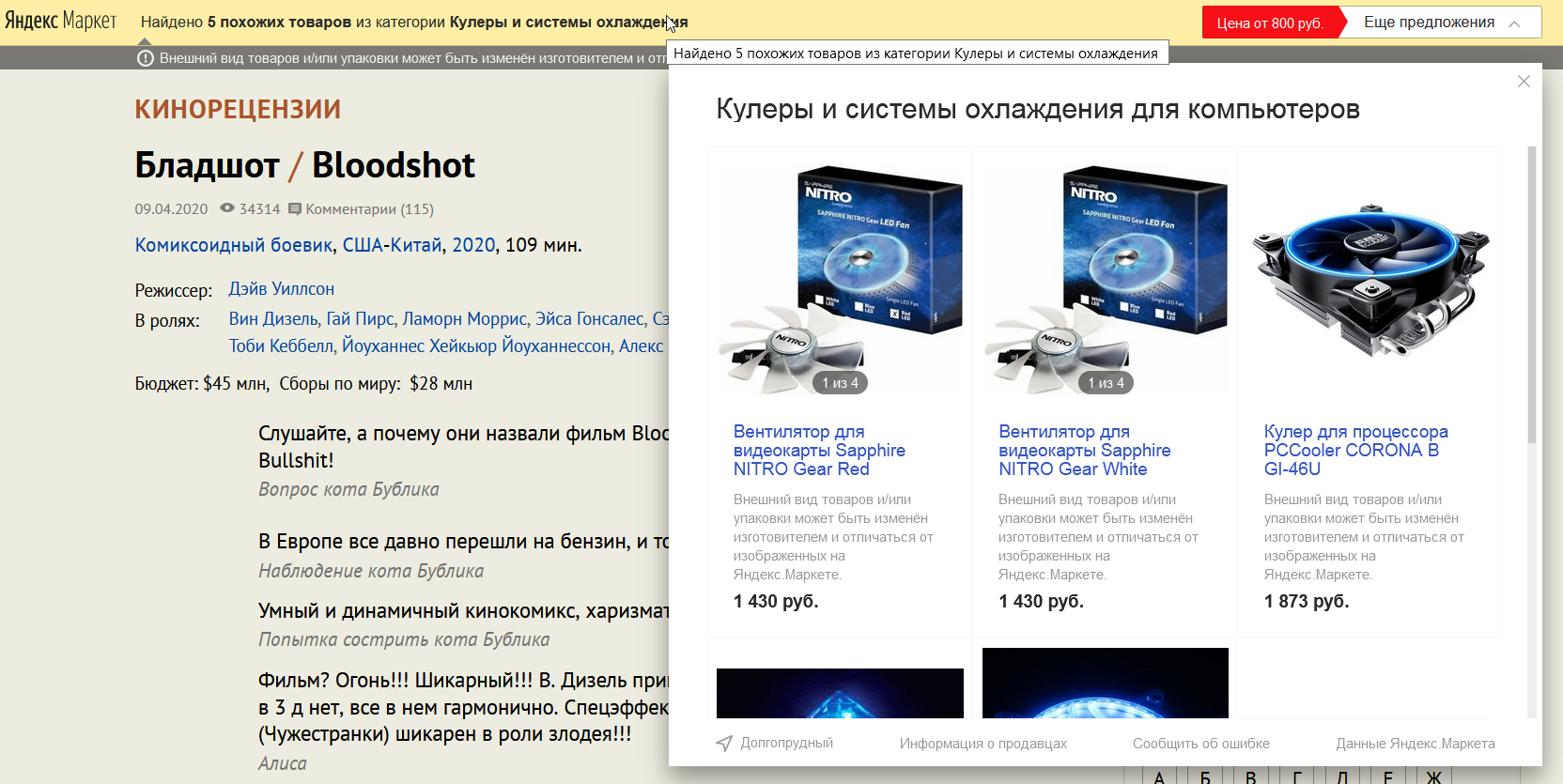1563x784 pixels.
Task: Click the '1 из 4' badge on White fan
Action: click(1106, 383)
